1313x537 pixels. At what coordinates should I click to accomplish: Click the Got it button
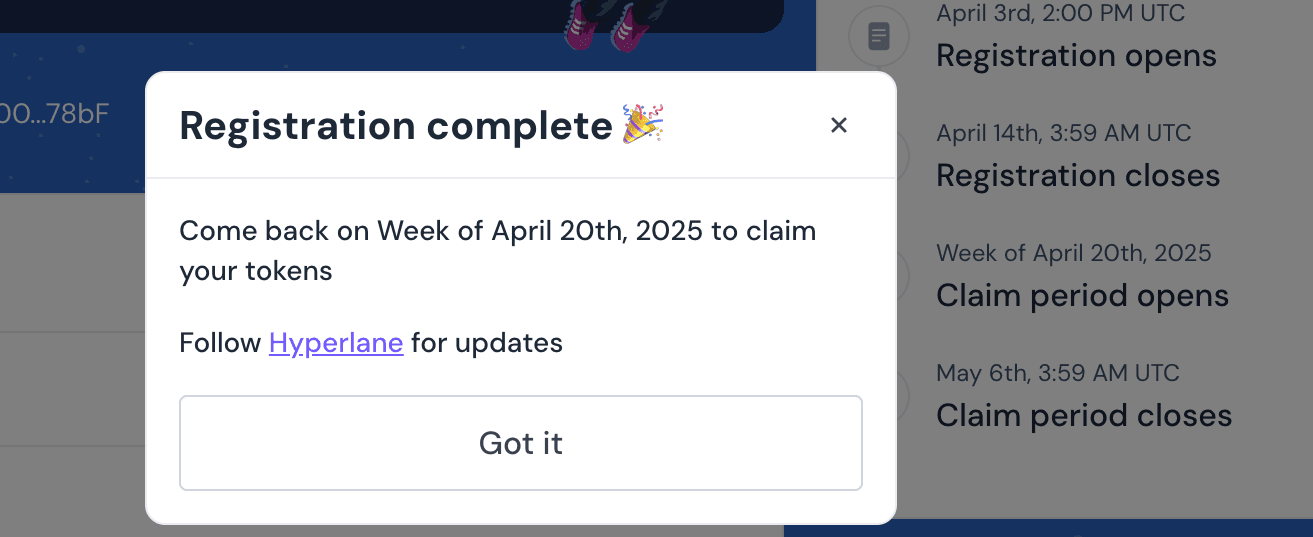pos(521,443)
